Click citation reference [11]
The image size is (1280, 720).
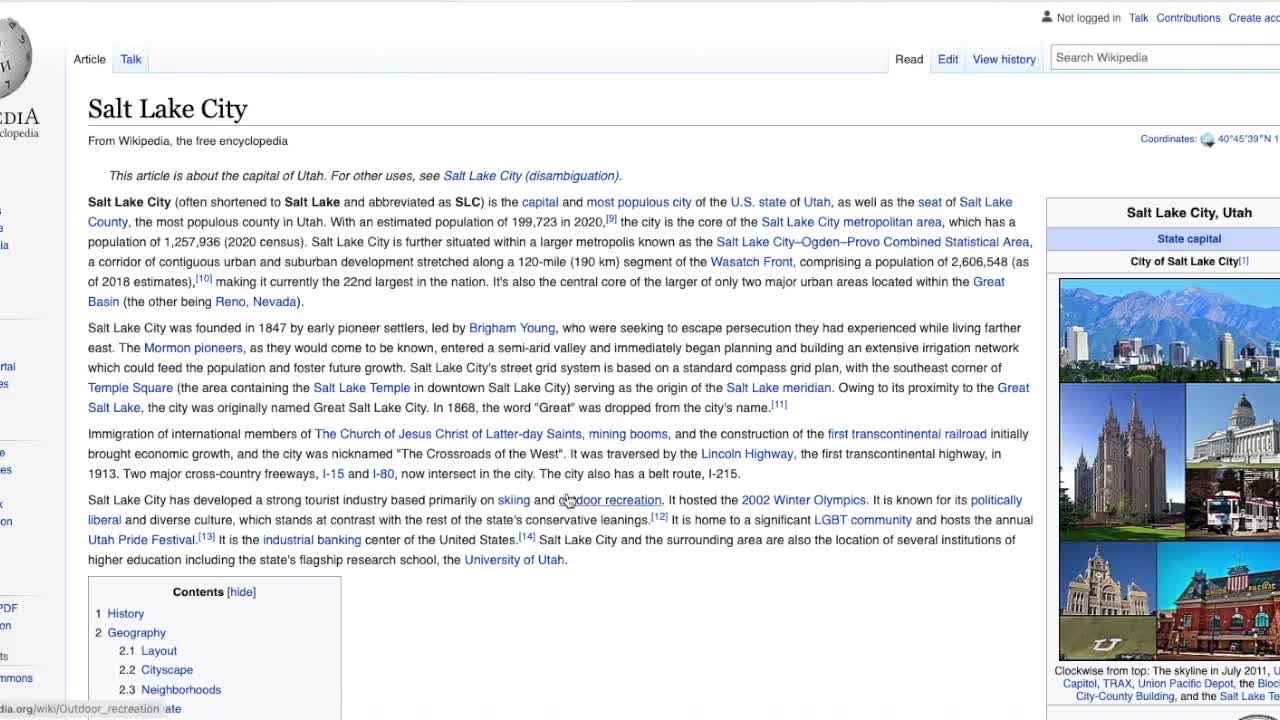pos(779,405)
